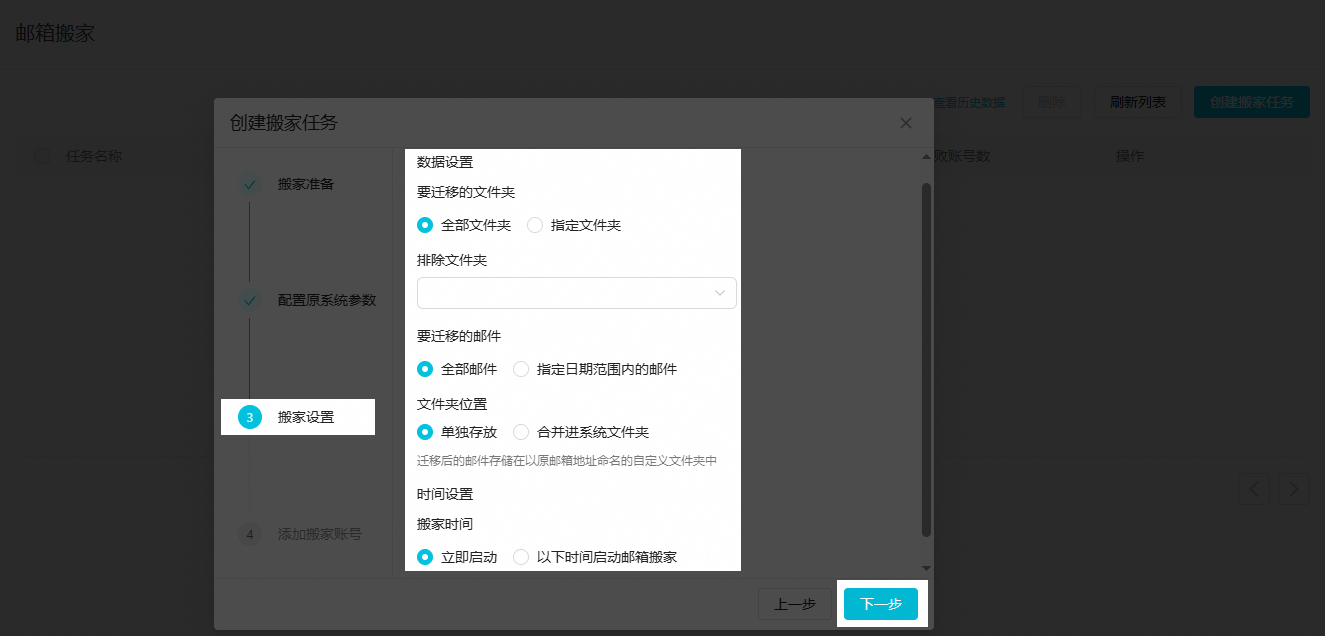Open the 排除文件夹 dropdown
1325x636 pixels.
(565, 293)
